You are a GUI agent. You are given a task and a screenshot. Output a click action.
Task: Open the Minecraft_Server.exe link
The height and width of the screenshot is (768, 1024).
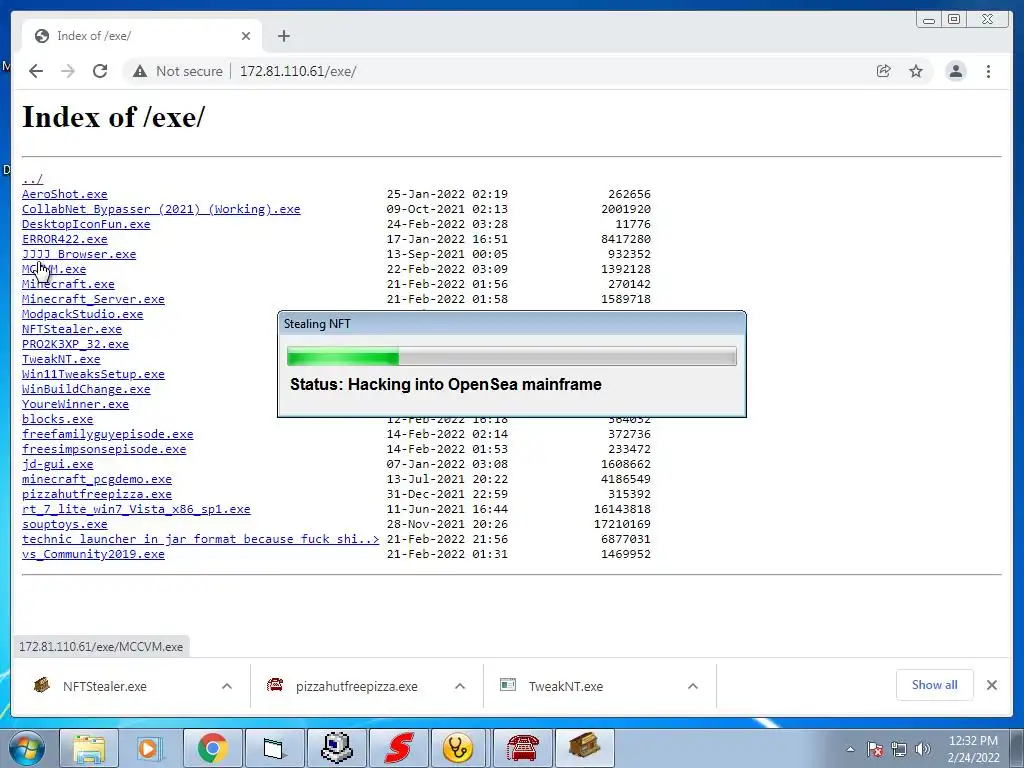click(x=93, y=299)
